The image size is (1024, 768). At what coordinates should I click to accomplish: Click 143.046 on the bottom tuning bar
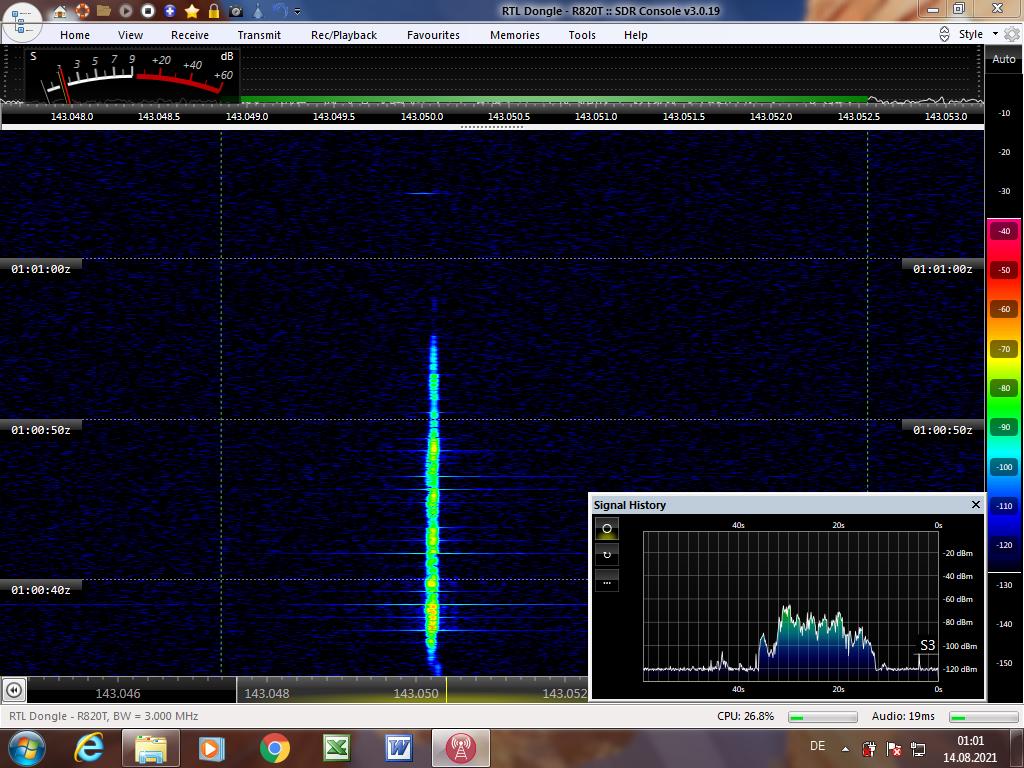[x=118, y=694]
